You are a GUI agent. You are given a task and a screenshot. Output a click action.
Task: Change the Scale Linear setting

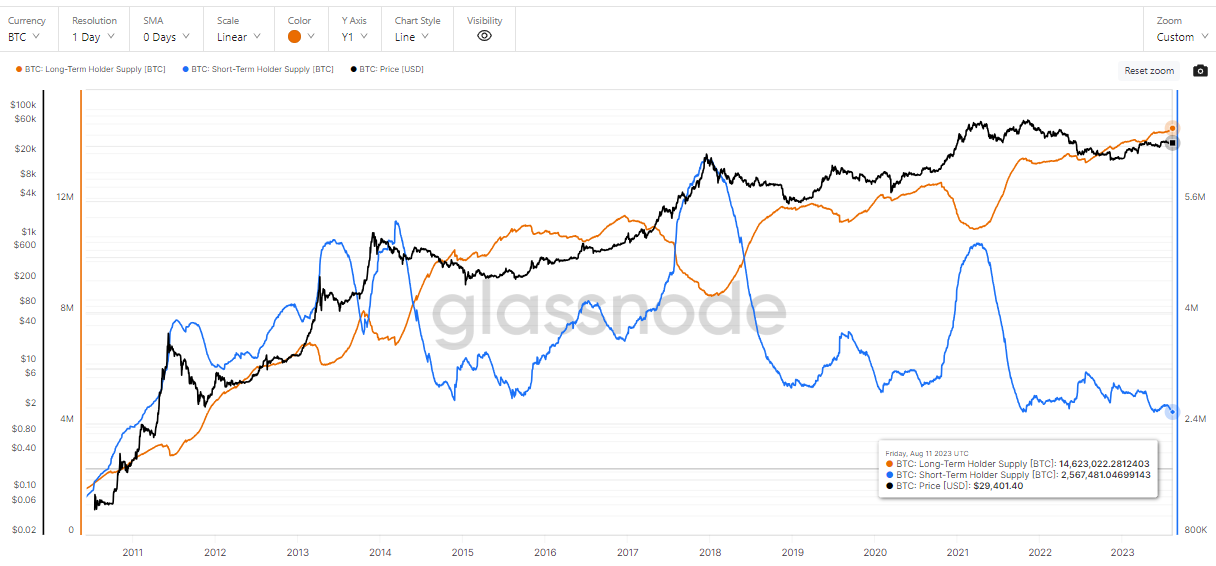[x=239, y=37]
